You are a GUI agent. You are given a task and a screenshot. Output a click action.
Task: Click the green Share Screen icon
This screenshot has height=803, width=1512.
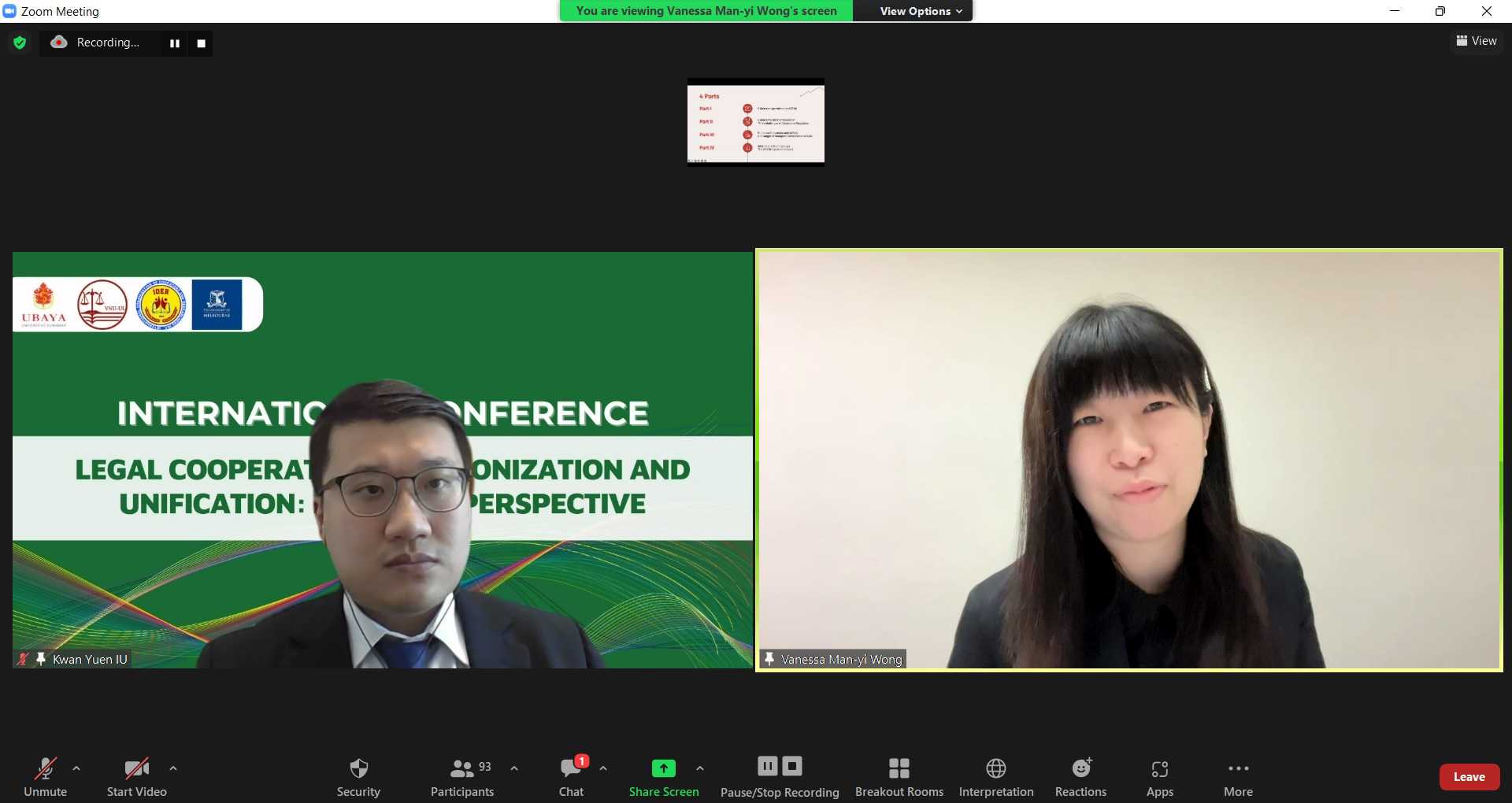click(x=663, y=768)
